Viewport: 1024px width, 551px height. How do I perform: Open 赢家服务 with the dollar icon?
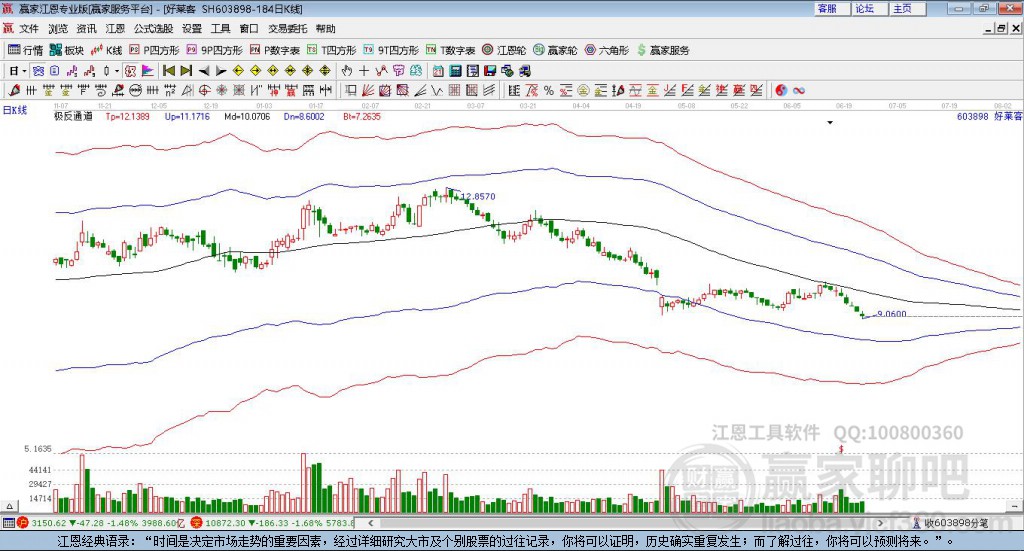tap(663, 50)
